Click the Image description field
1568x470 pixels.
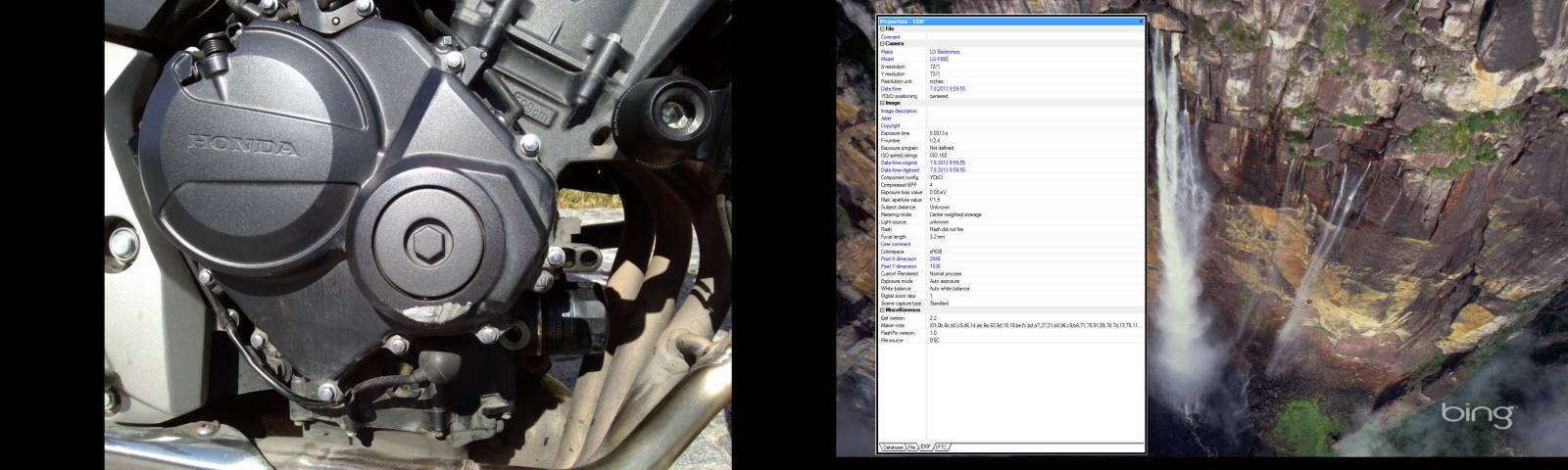(1035, 111)
